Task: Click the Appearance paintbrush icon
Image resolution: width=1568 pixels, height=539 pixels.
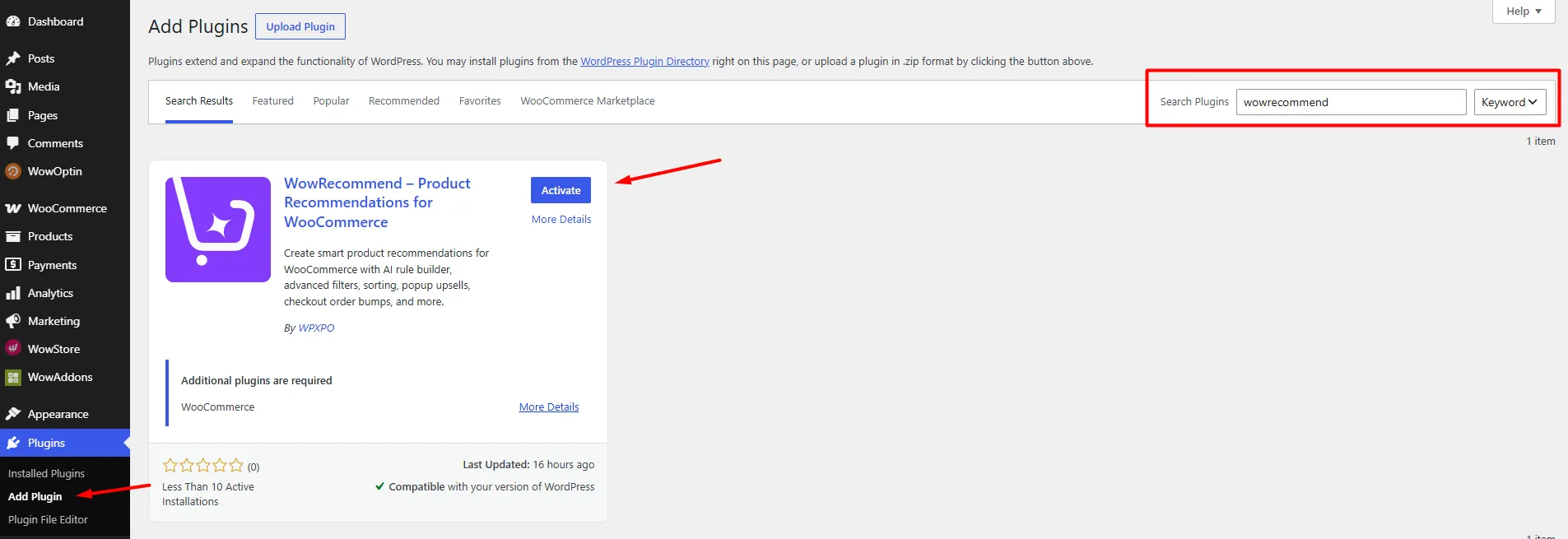Action: (x=13, y=414)
